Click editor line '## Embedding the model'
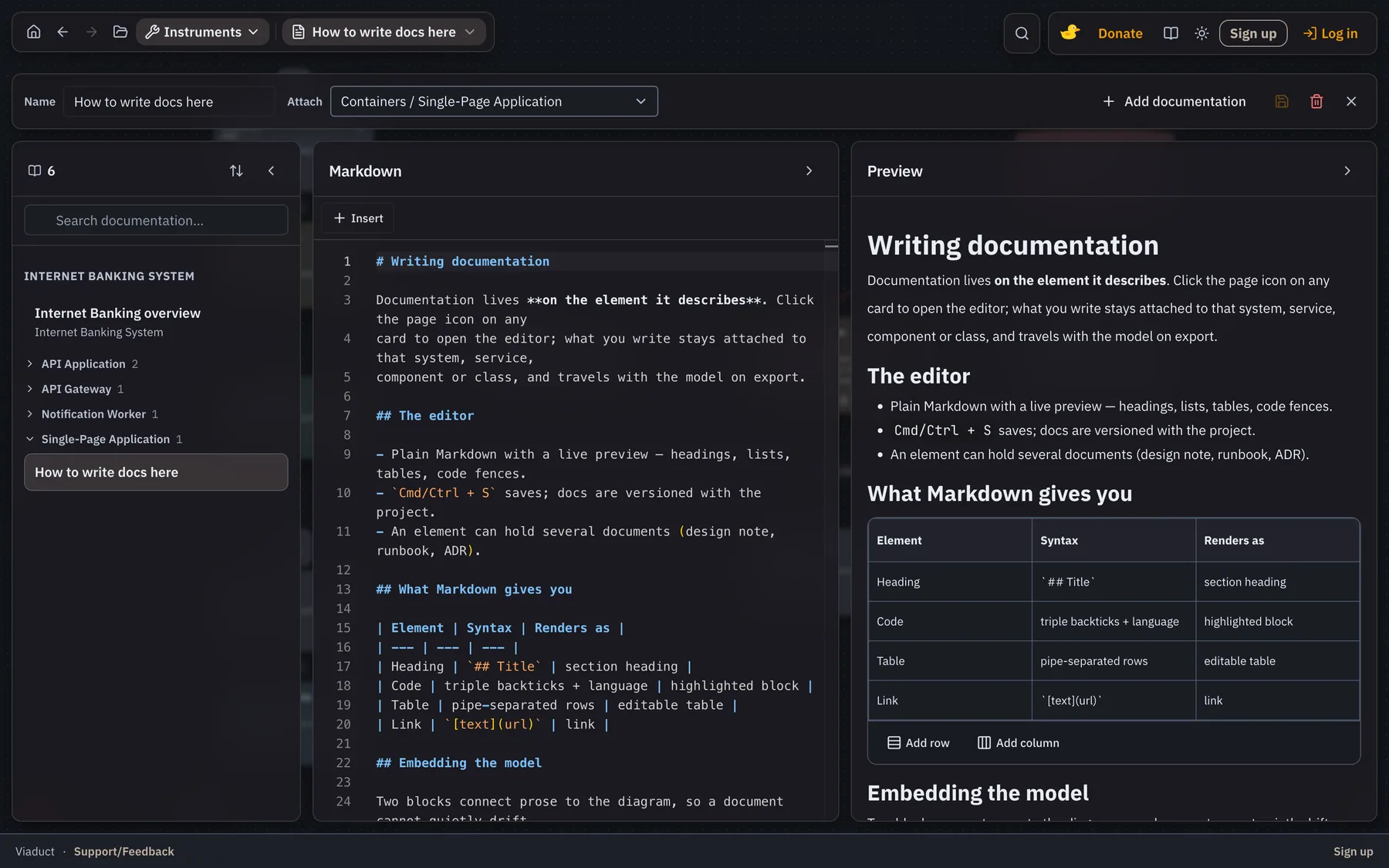The height and width of the screenshot is (868, 1389). (x=459, y=763)
